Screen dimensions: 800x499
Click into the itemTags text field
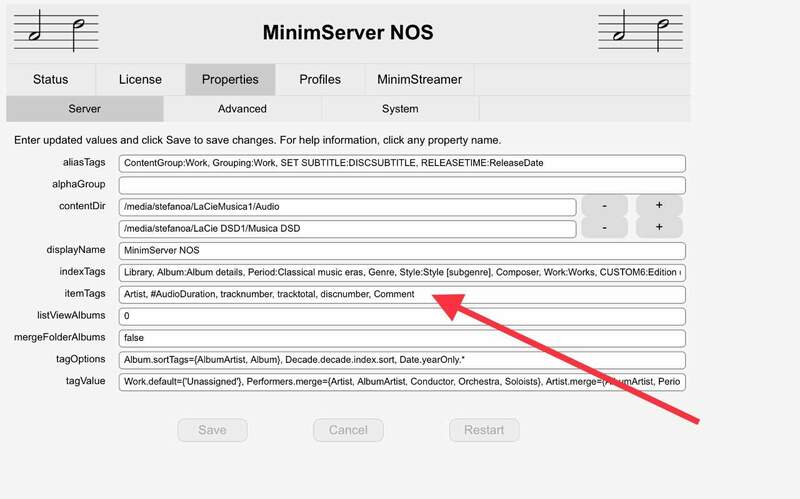click(x=400, y=294)
